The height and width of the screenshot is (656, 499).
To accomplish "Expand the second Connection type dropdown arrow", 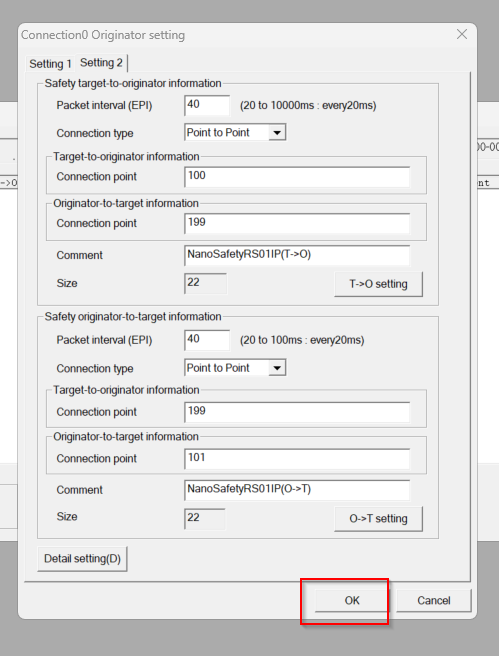I will coord(277,368).
